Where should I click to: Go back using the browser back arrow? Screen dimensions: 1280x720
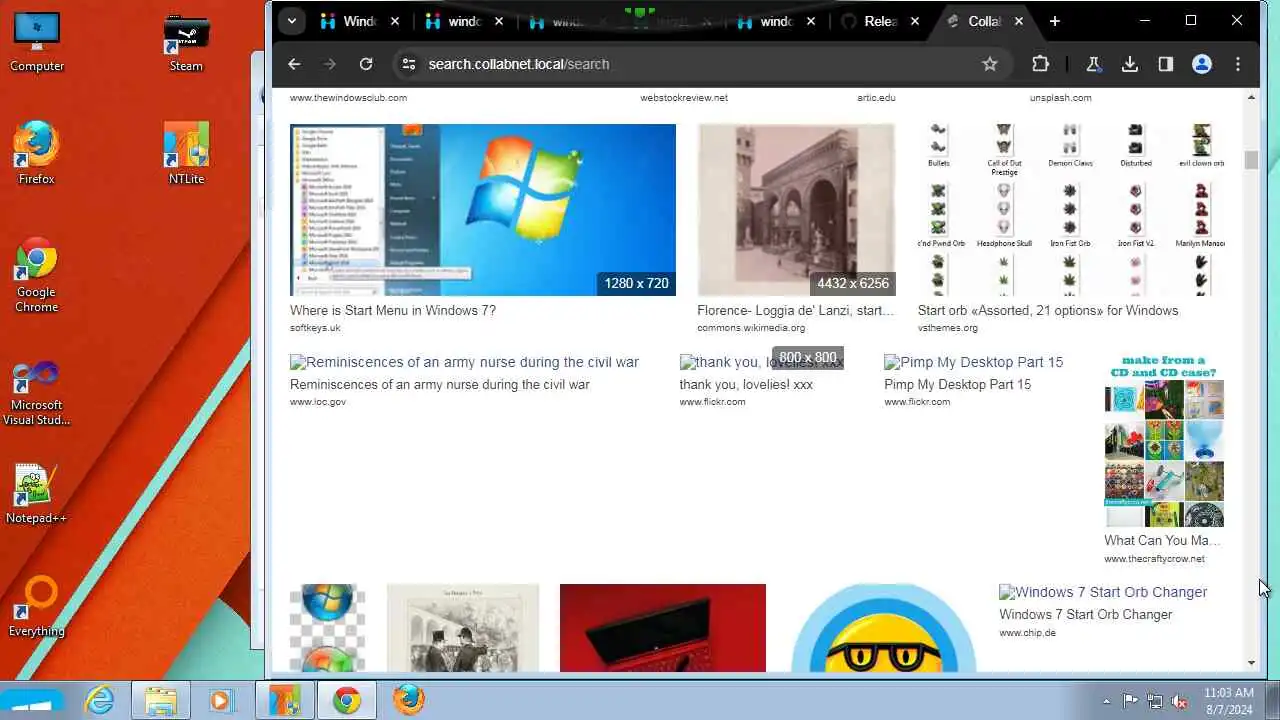pos(294,64)
